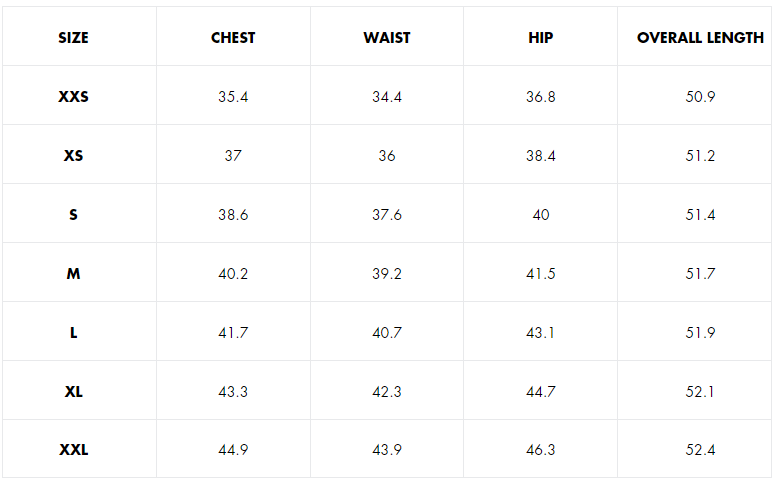780x485 pixels.
Task: Click the SIZE column header
Action: (x=73, y=38)
